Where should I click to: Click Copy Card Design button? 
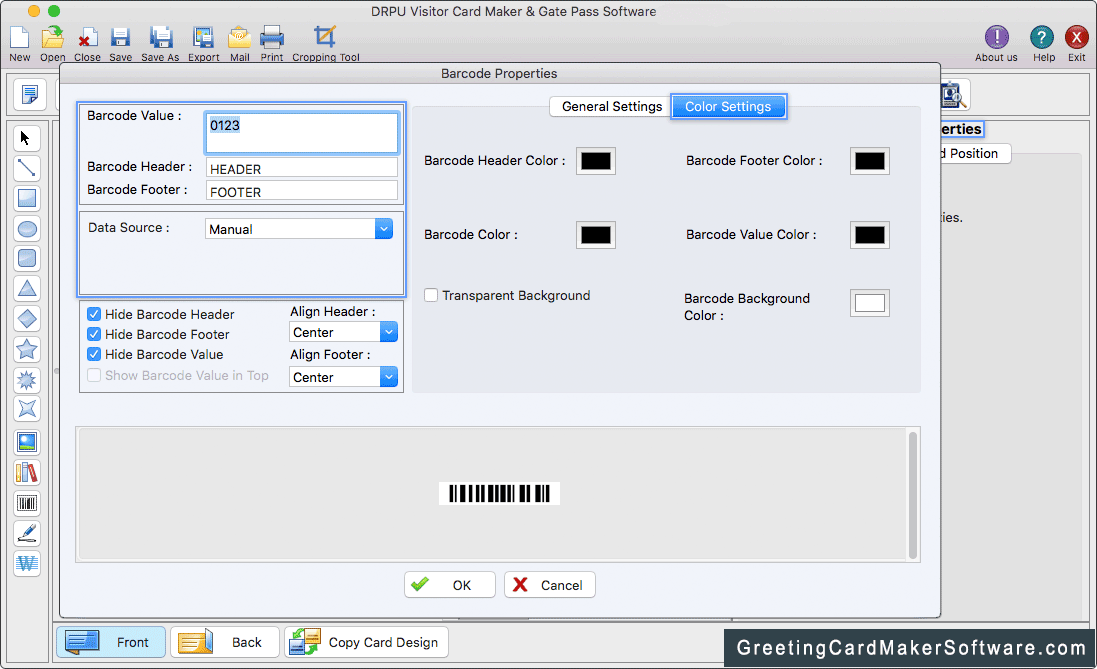pos(366,642)
